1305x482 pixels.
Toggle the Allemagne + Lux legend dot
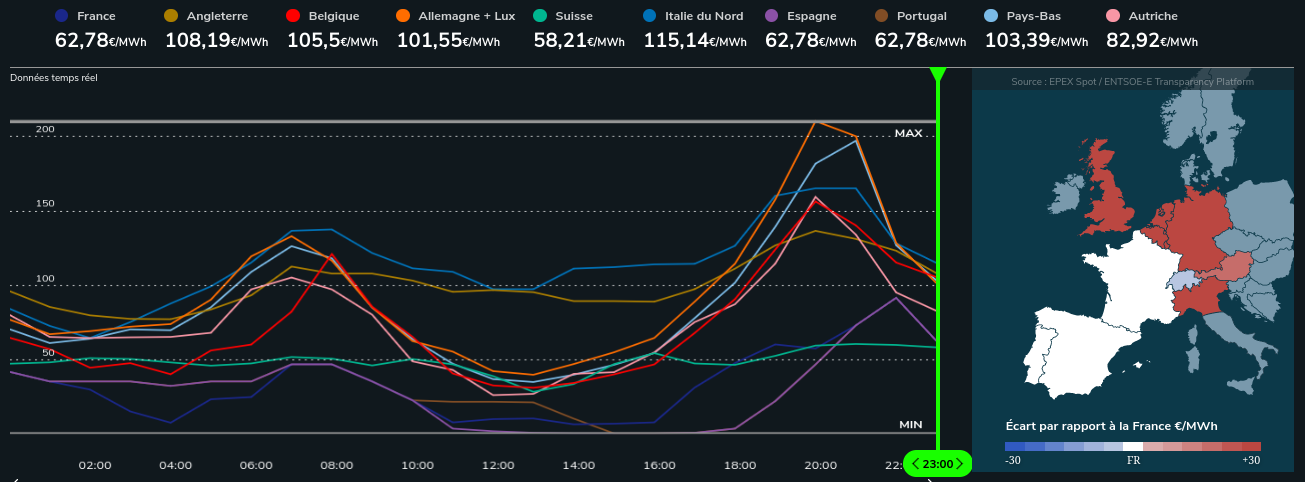pos(403,16)
